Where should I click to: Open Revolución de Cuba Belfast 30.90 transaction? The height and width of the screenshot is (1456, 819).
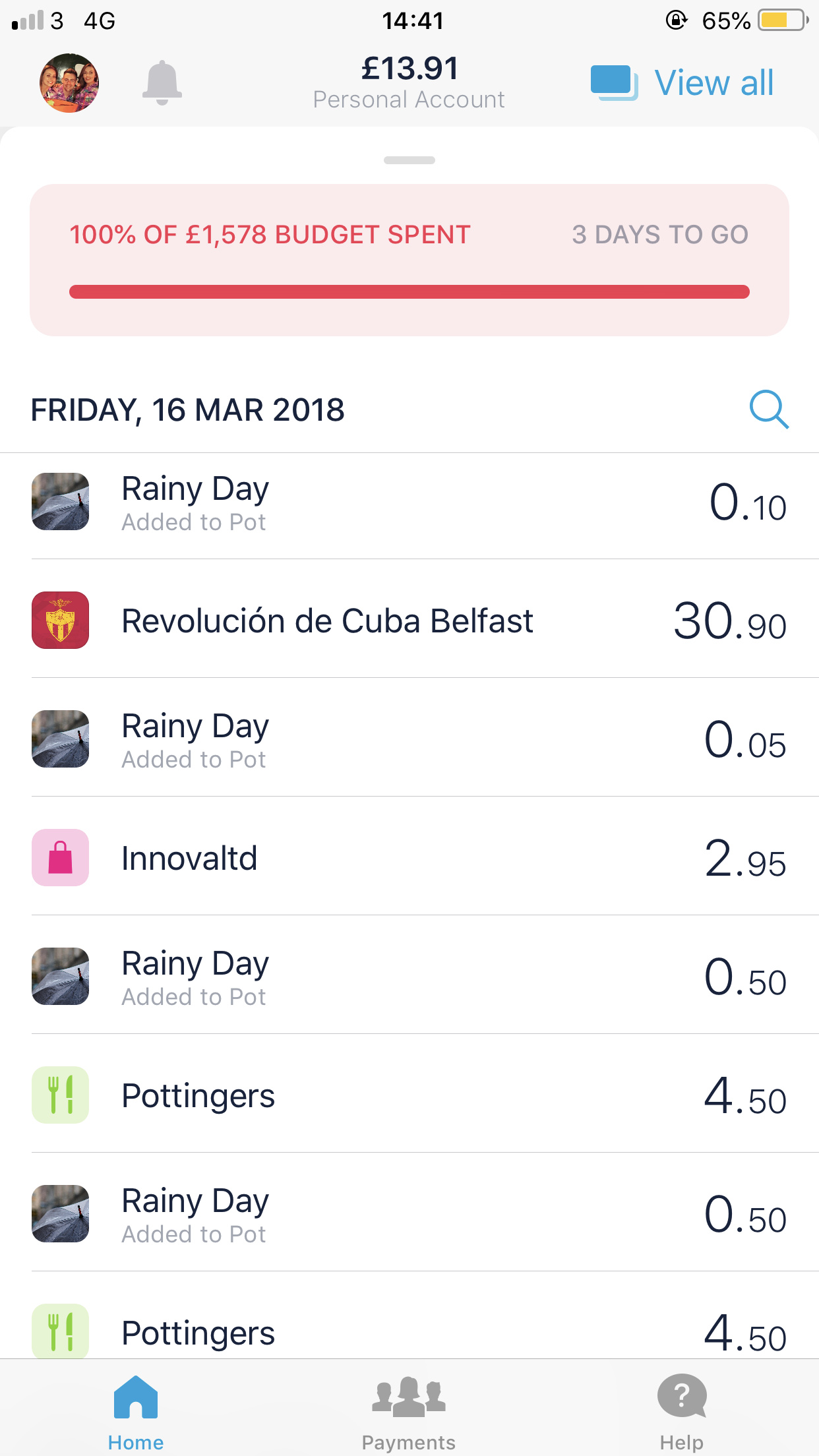pos(409,620)
